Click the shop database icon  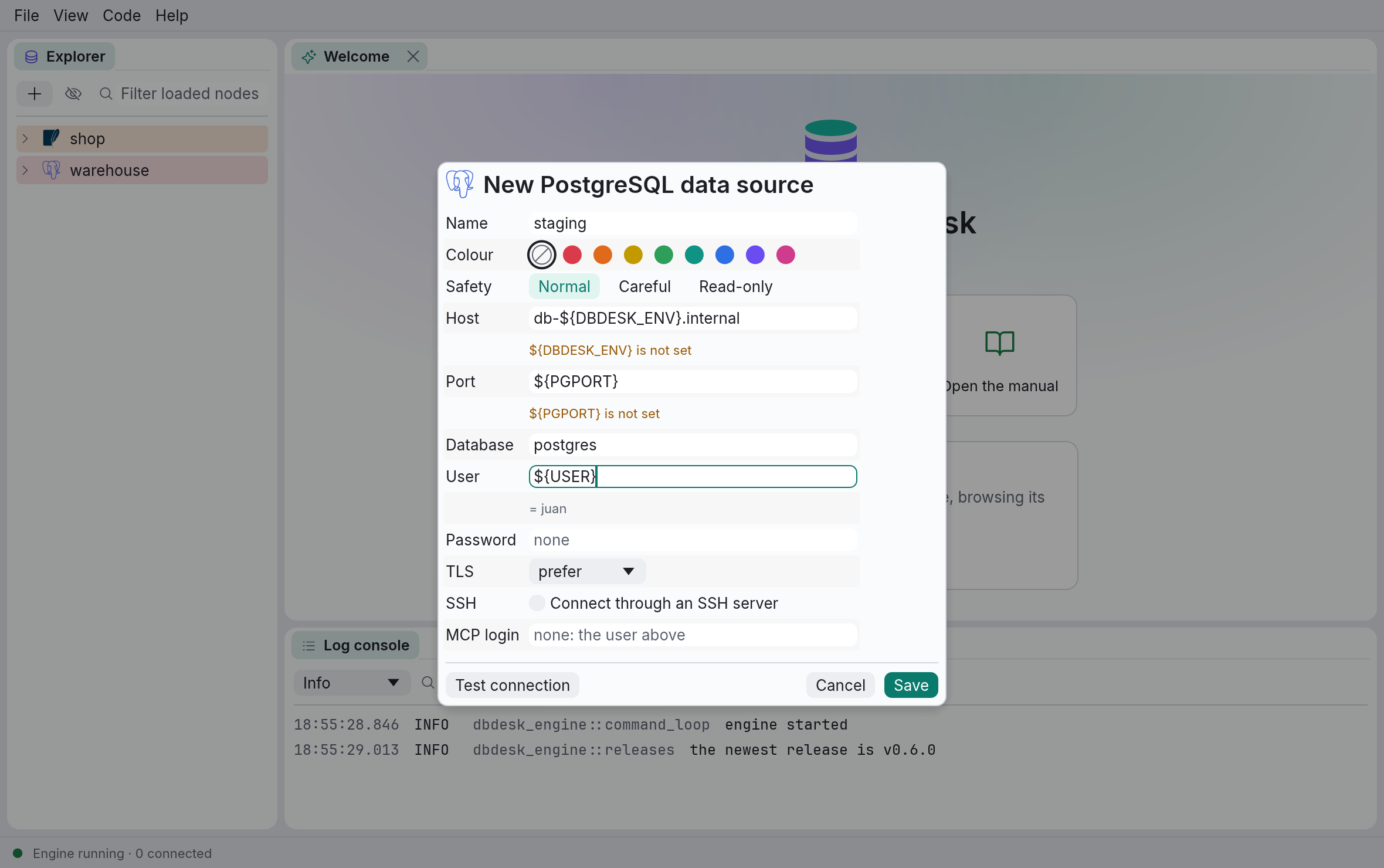(52, 138)
